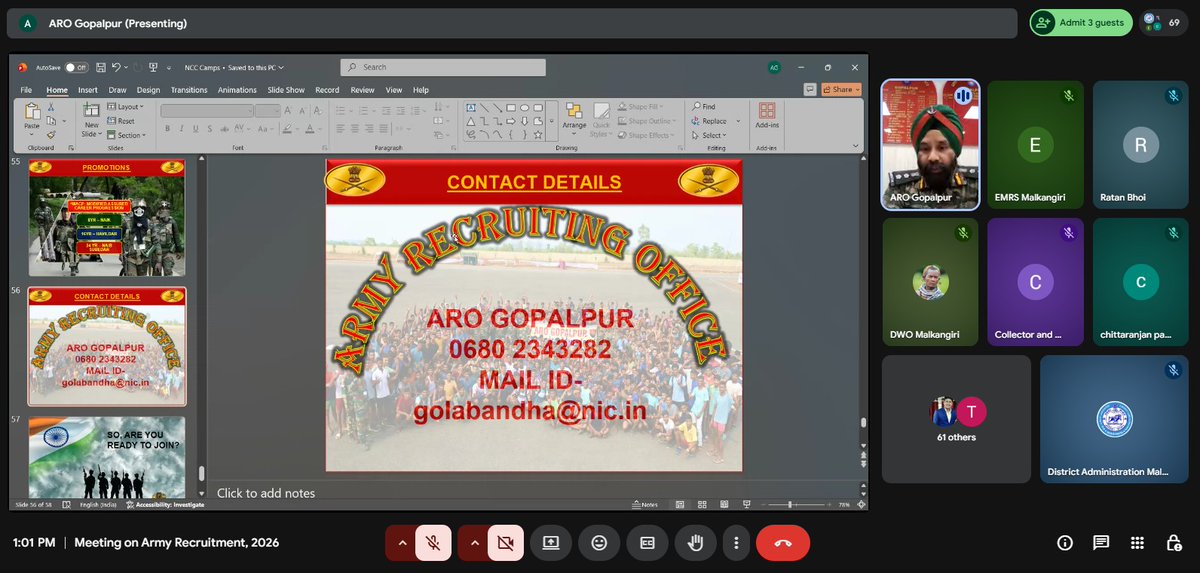Open Section dropdown in Slides group
1200x573 pixels.
coord(127,135)
